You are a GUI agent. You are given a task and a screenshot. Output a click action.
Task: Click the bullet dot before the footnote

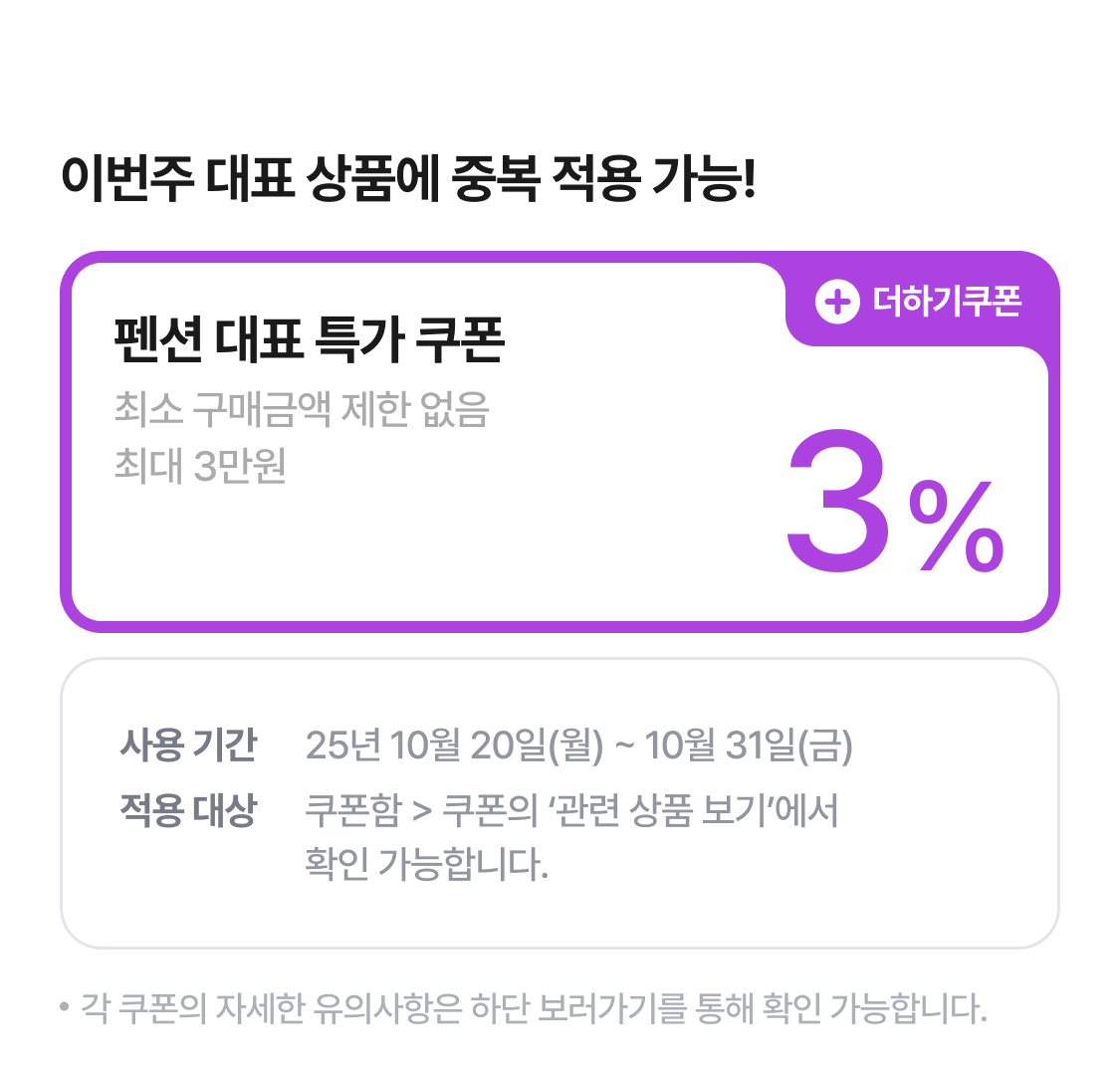coord(65,1008)
